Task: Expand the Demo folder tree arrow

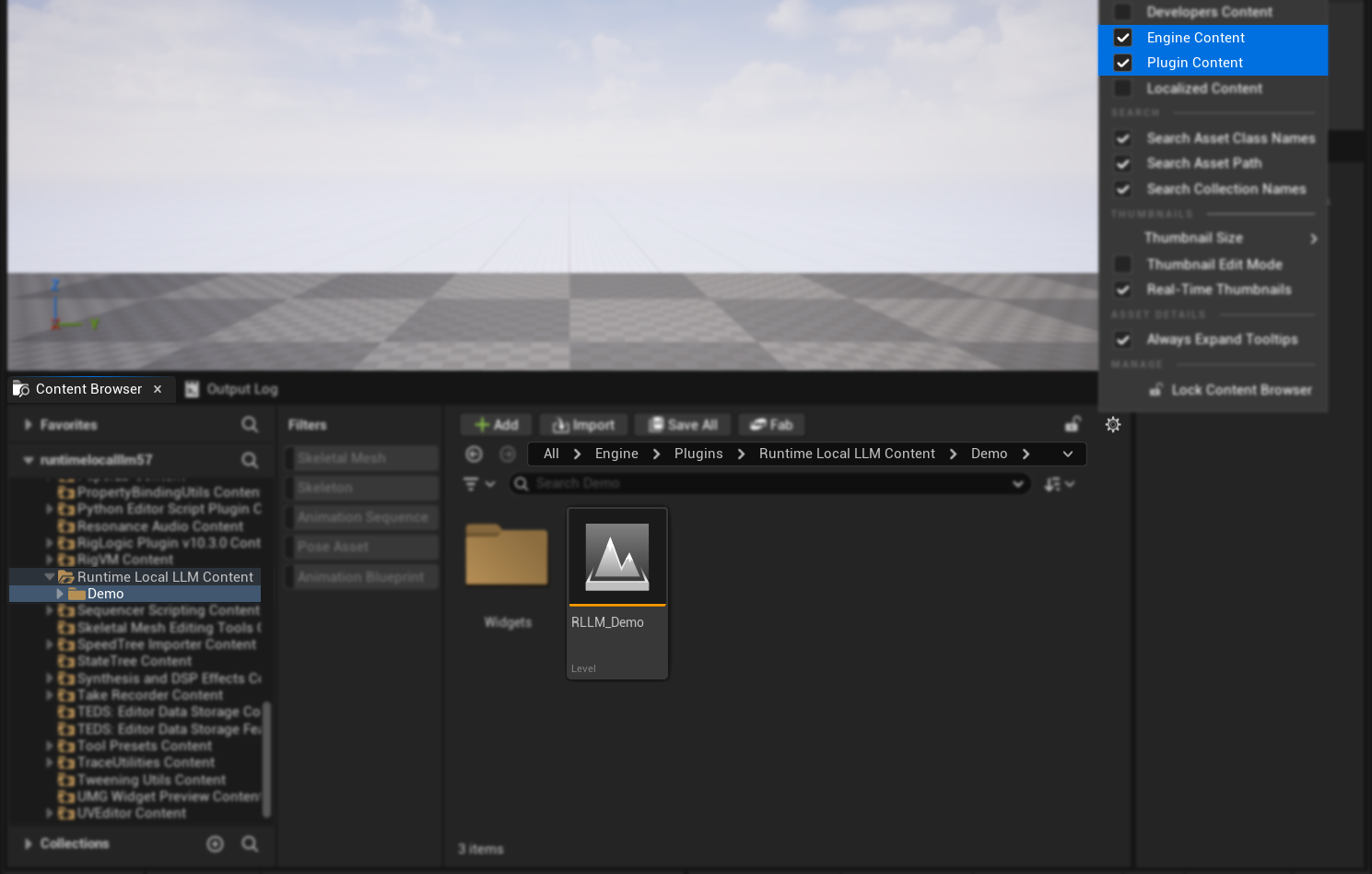Action: tap(60, 594)
